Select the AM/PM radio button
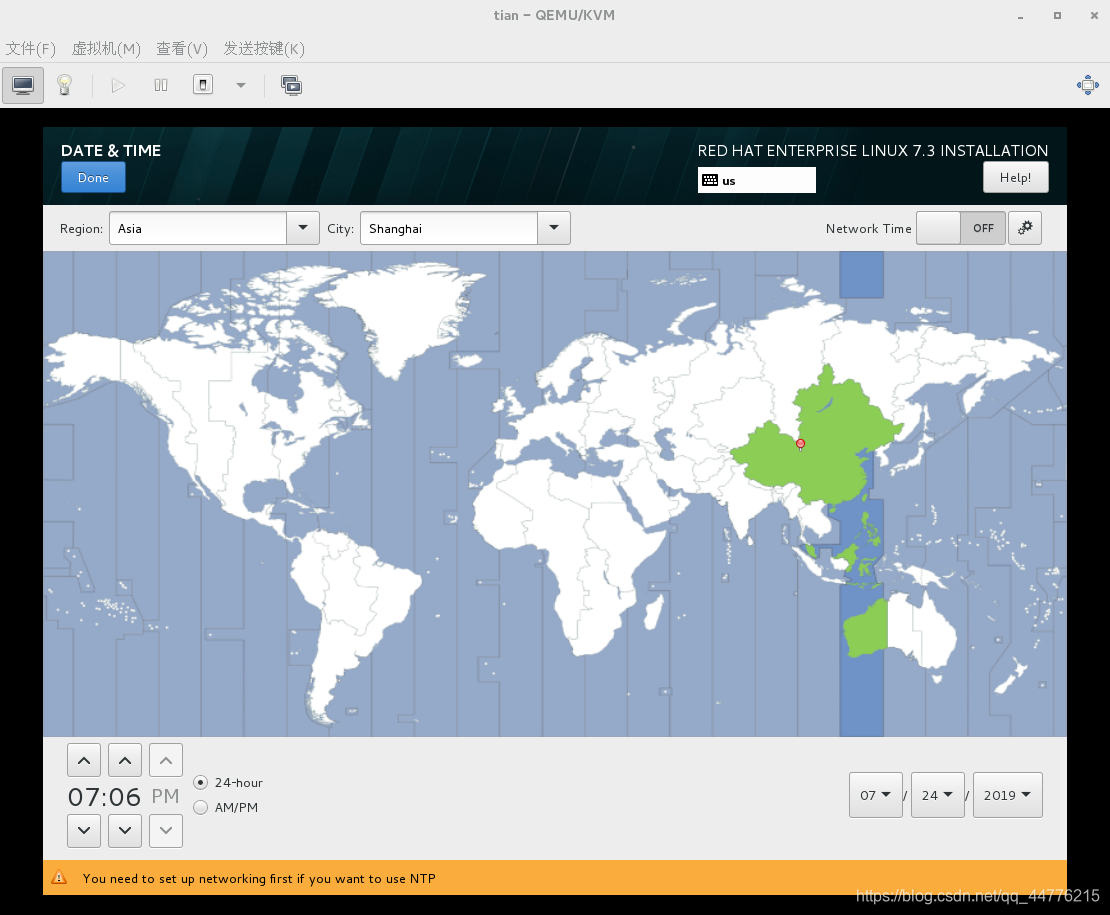 coord(200,807)
